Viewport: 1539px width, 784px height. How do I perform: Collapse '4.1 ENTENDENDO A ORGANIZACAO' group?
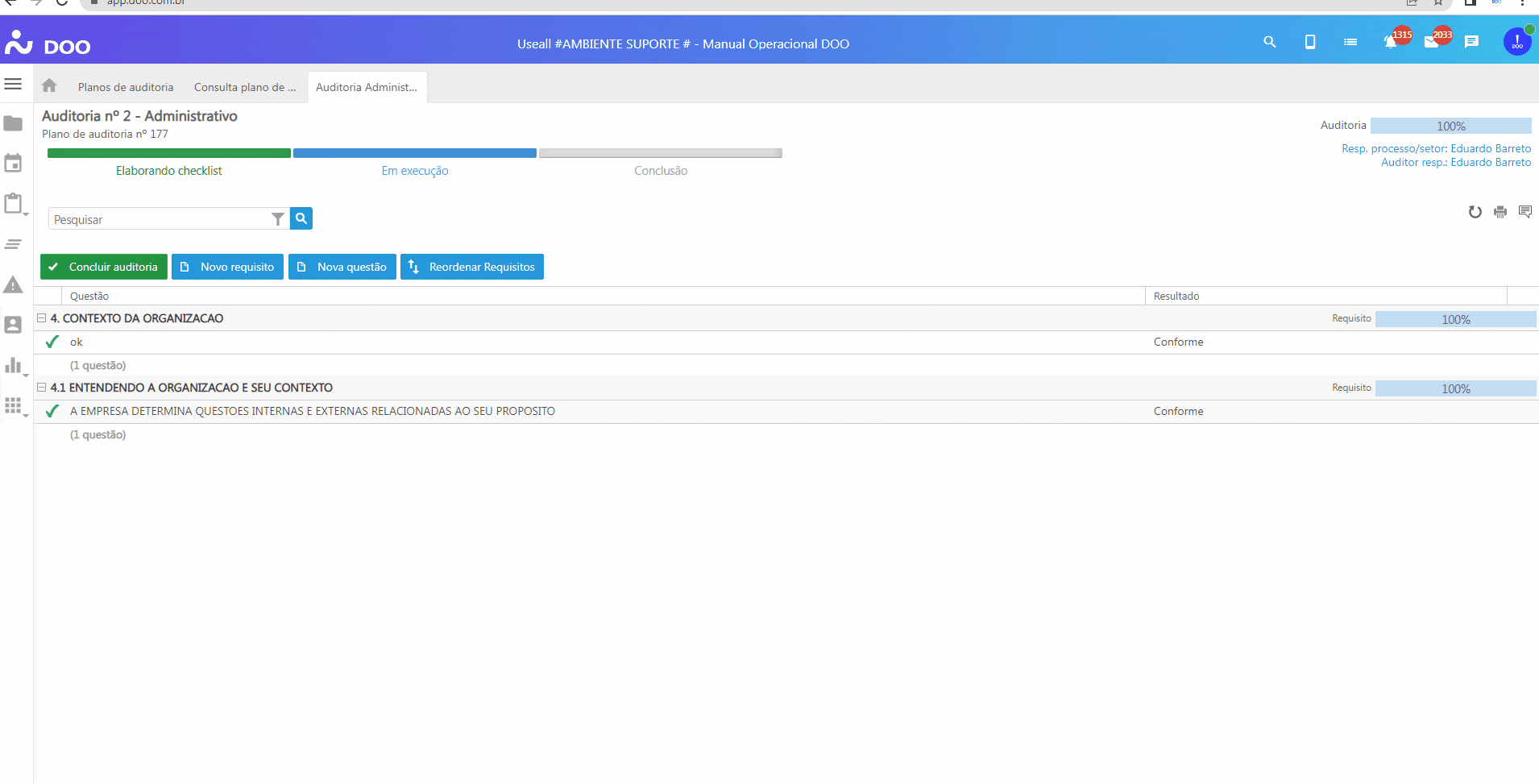41,388
